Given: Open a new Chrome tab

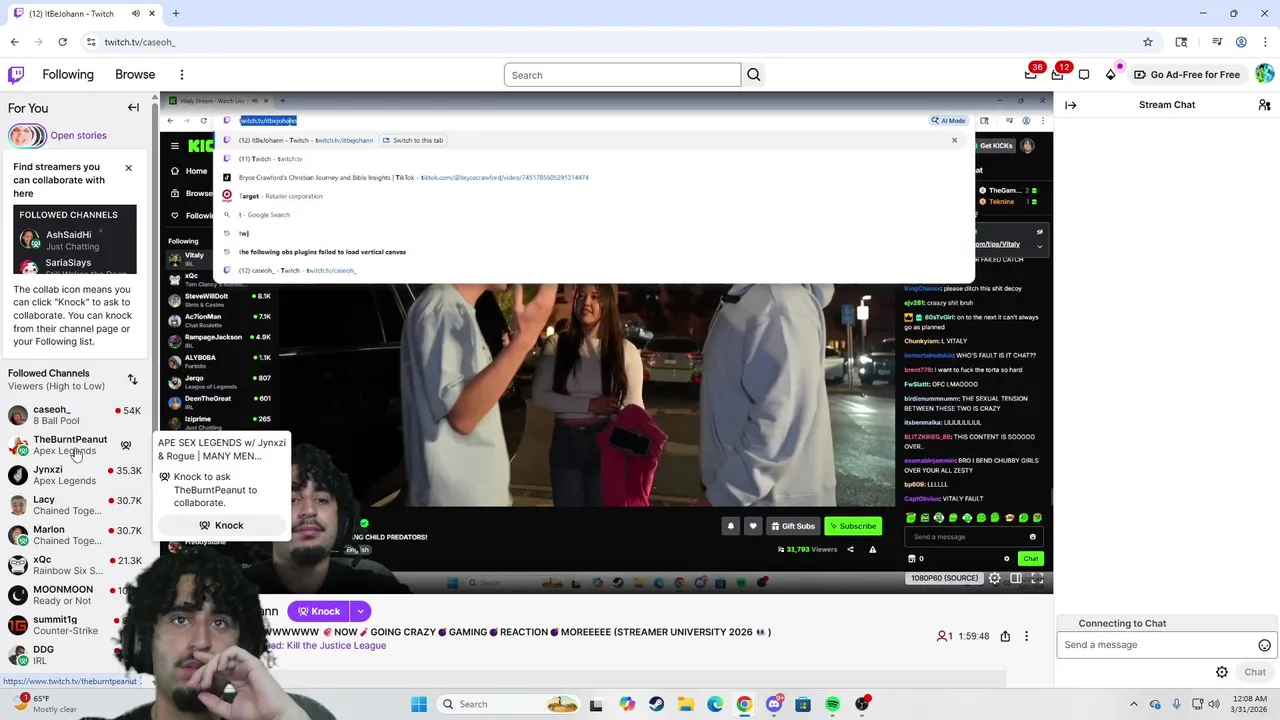Looking at the screenshot, I should tap(175, 13).
